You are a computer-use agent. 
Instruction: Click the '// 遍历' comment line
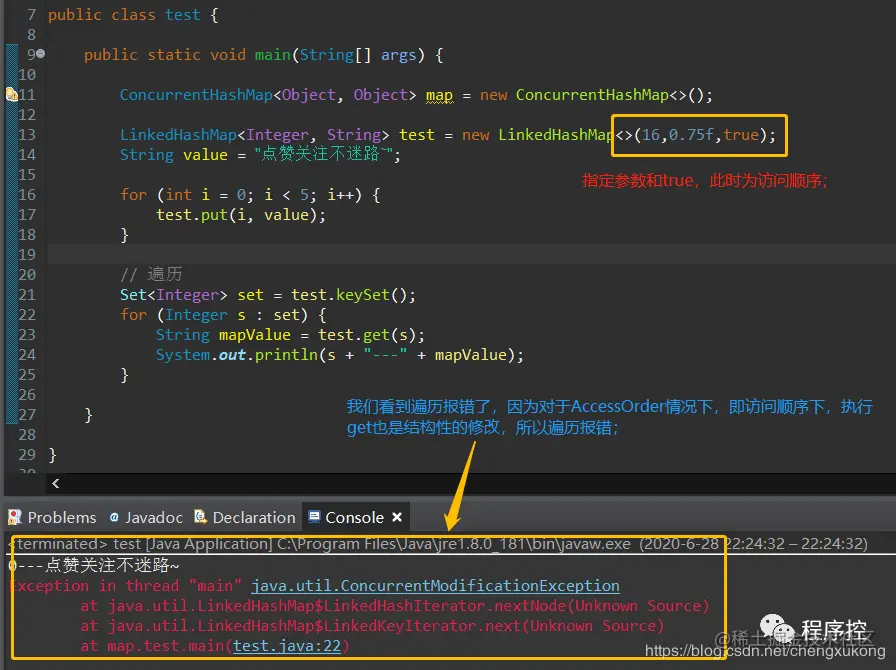click(x=151, y=274)
